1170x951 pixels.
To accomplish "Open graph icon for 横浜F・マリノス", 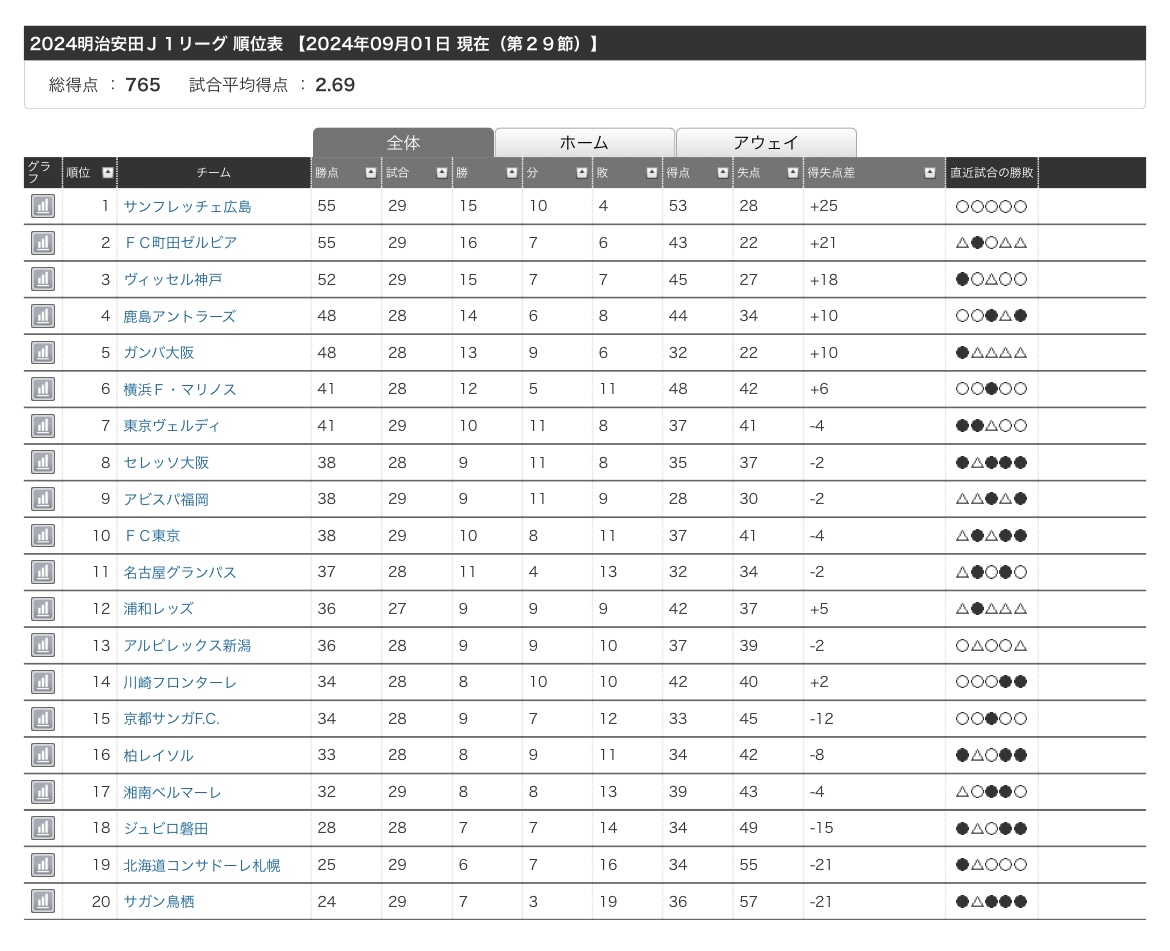I will click(43, 389).
